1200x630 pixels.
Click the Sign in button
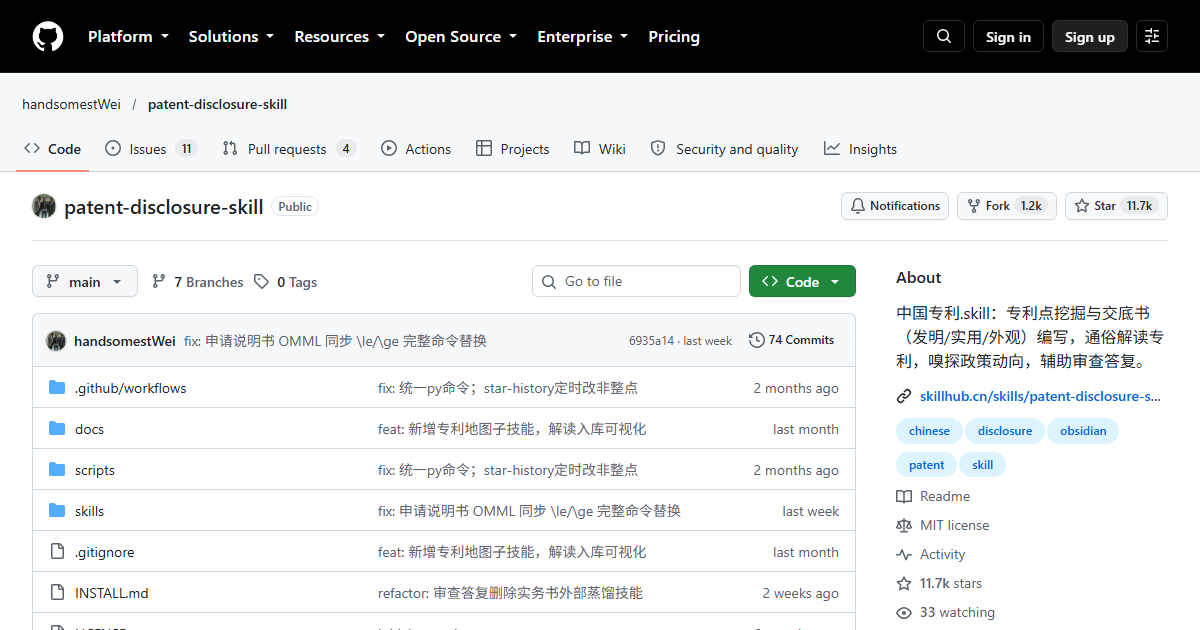[x=1008, y=37]
